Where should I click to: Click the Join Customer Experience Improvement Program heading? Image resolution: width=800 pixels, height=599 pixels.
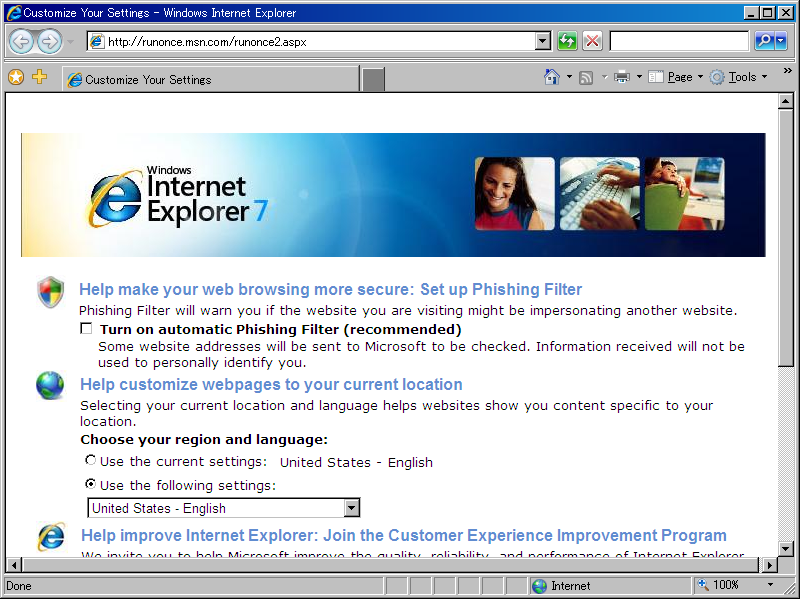[404, 535]
